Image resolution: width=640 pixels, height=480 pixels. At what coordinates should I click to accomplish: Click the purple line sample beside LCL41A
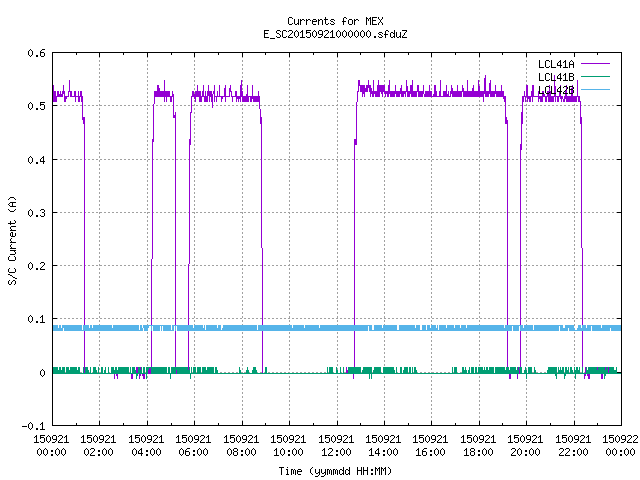click(x=595, y=64)
